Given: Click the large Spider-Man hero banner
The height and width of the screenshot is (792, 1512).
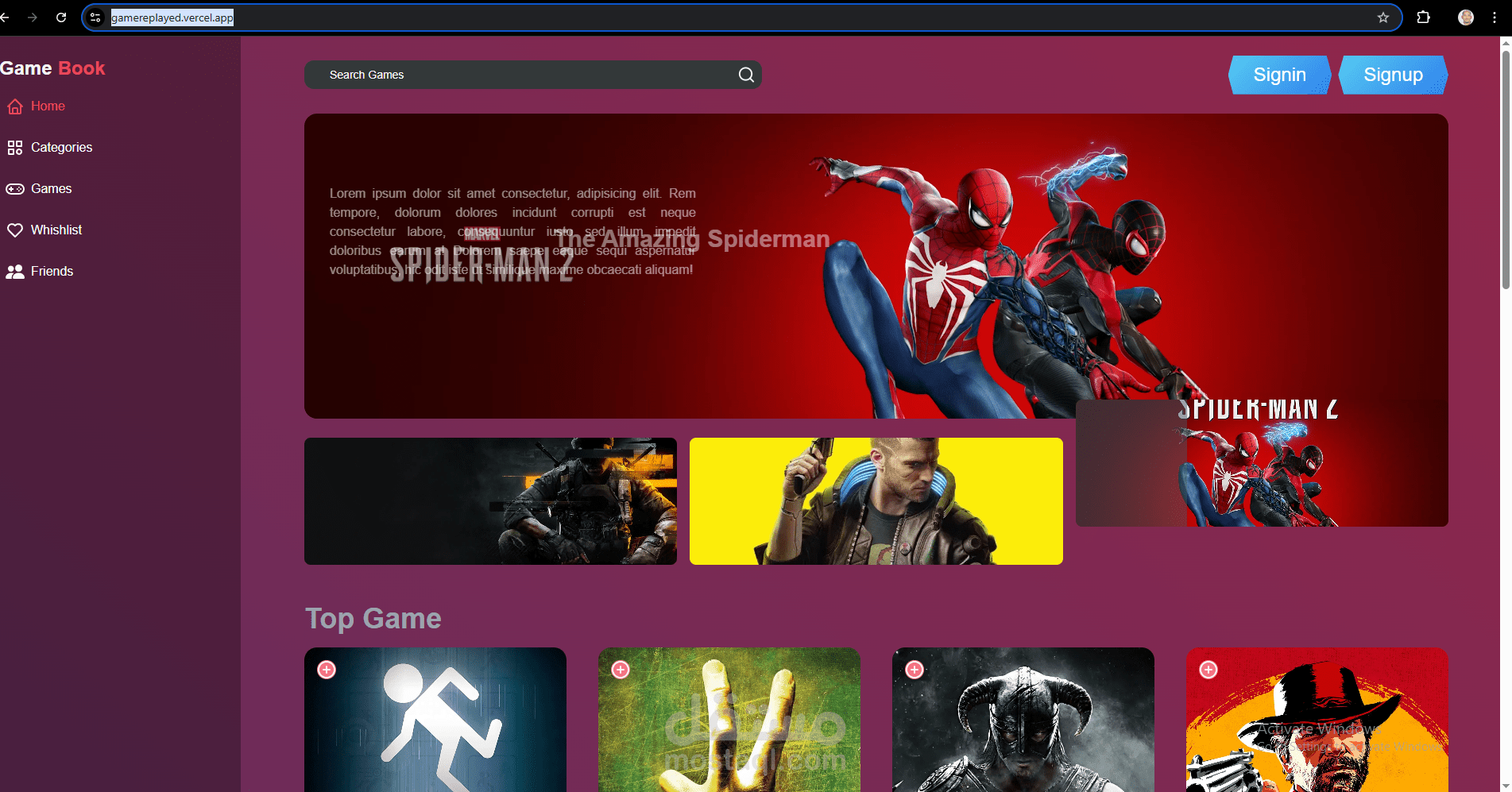Looking at the screenshot, I should tap(876, 266).
